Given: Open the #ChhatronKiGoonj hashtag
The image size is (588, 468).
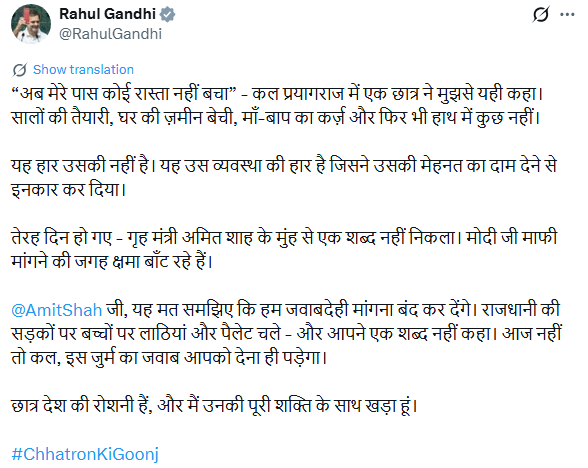Looking at the screenshot, I should [85, 454].
